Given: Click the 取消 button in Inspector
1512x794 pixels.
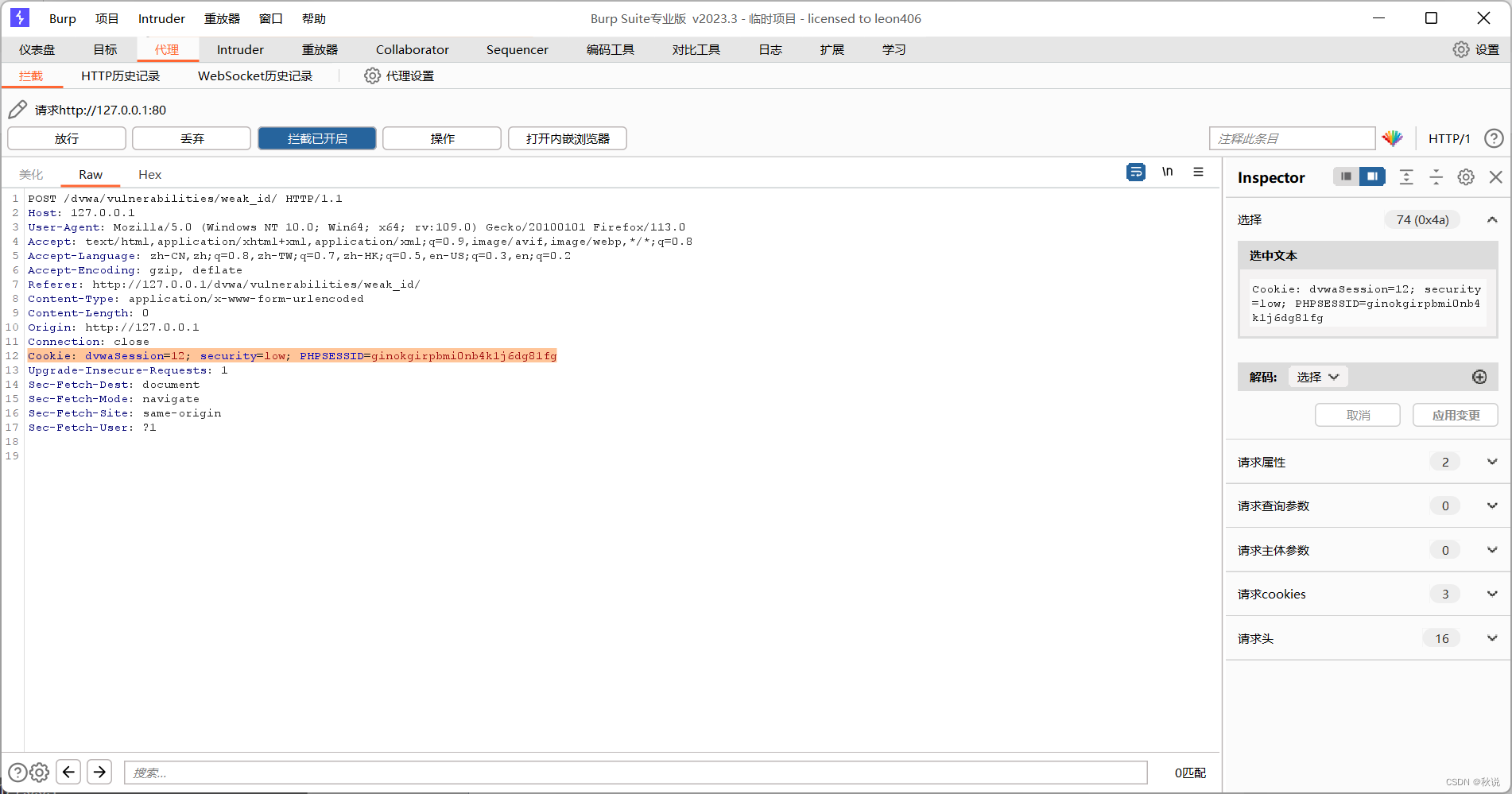Looking at the screenshot, I should click(x=1358, y=415).
